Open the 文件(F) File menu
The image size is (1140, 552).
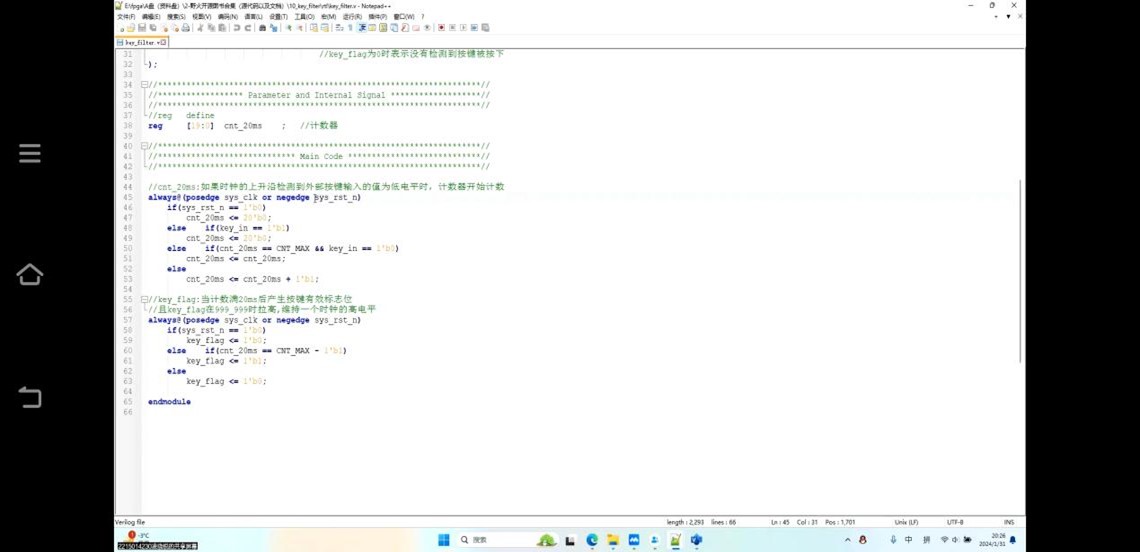coord(125,17)
